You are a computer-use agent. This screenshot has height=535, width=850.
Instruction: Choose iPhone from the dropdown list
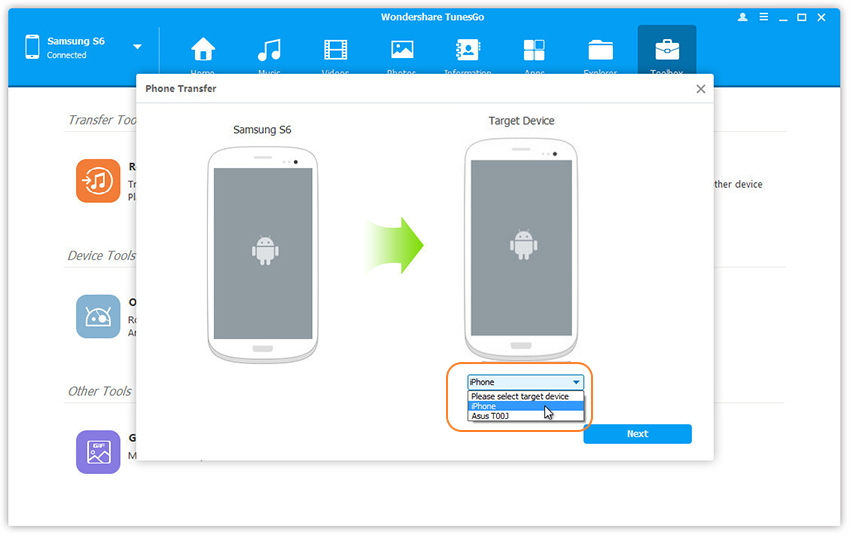tap(525, 406)
